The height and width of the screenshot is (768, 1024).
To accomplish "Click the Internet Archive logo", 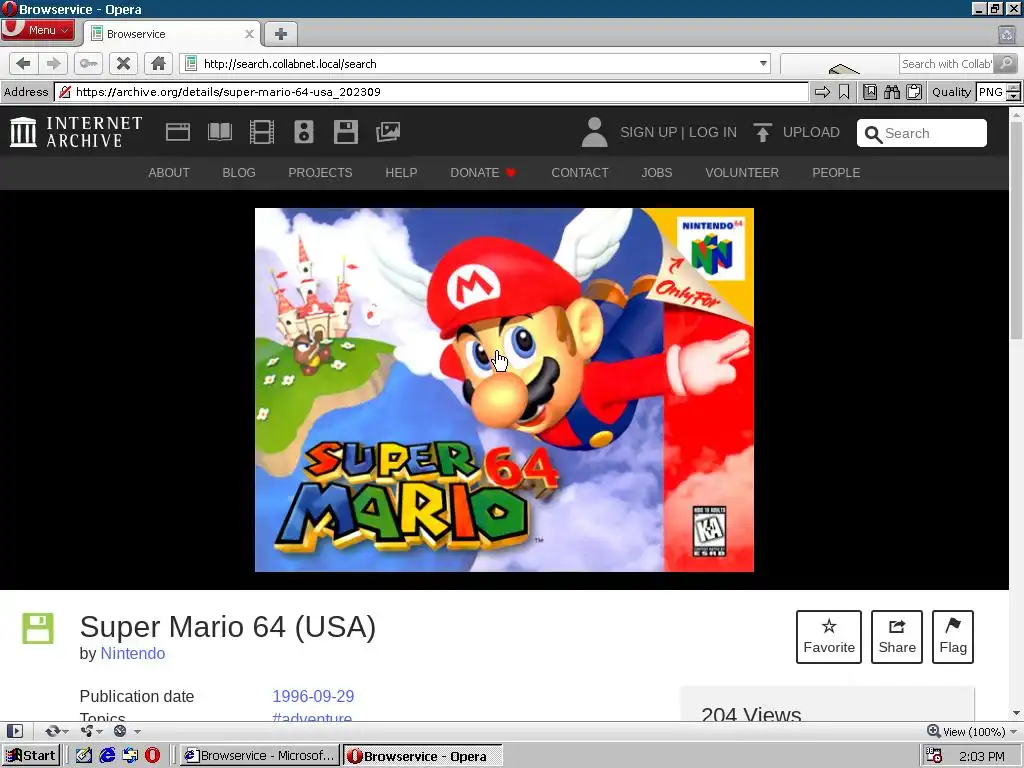I will pyautogui.click(x=76, y=132).
